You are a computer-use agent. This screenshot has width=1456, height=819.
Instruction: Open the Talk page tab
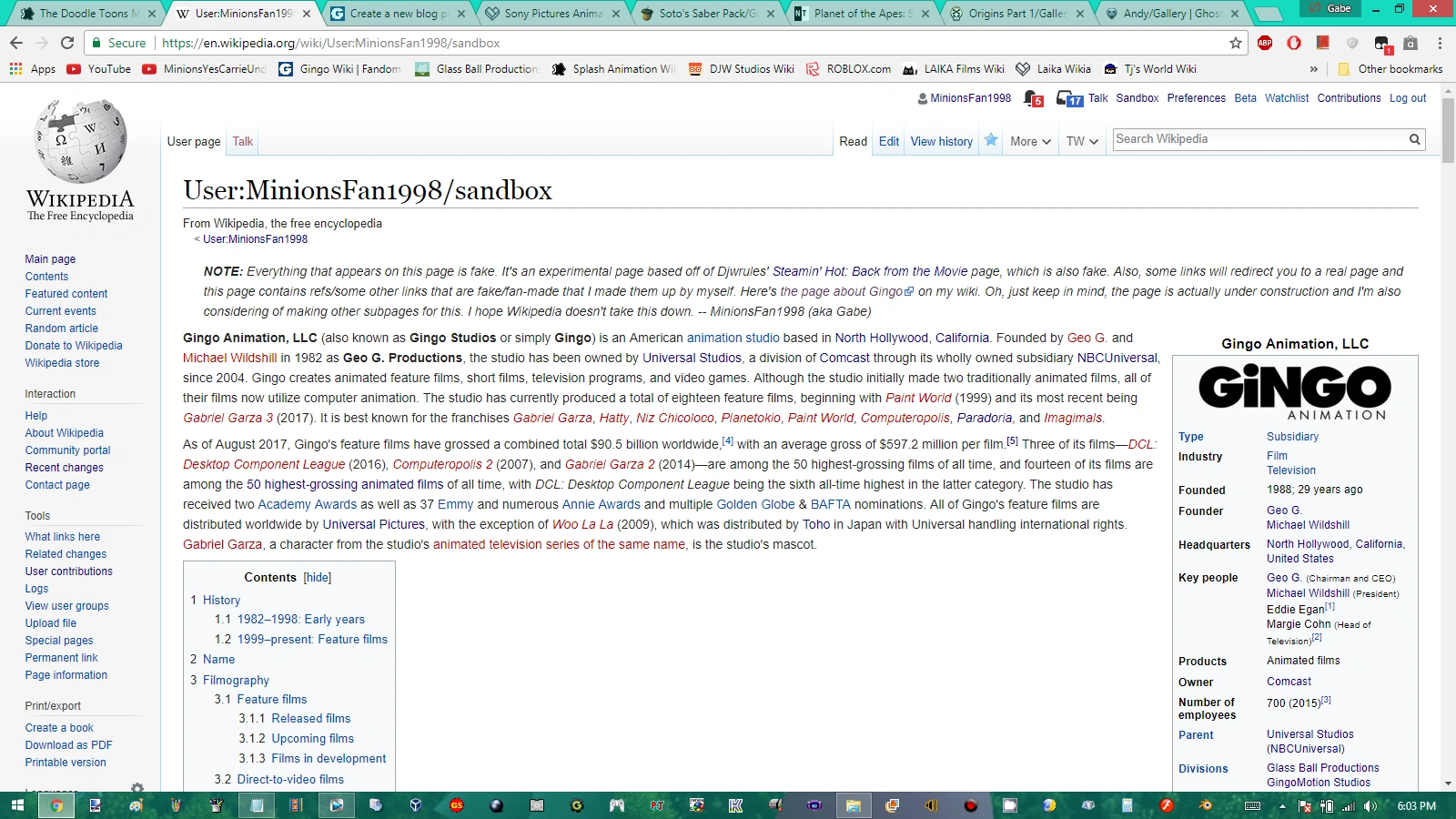pyautogui.click(x=243, y=141)
